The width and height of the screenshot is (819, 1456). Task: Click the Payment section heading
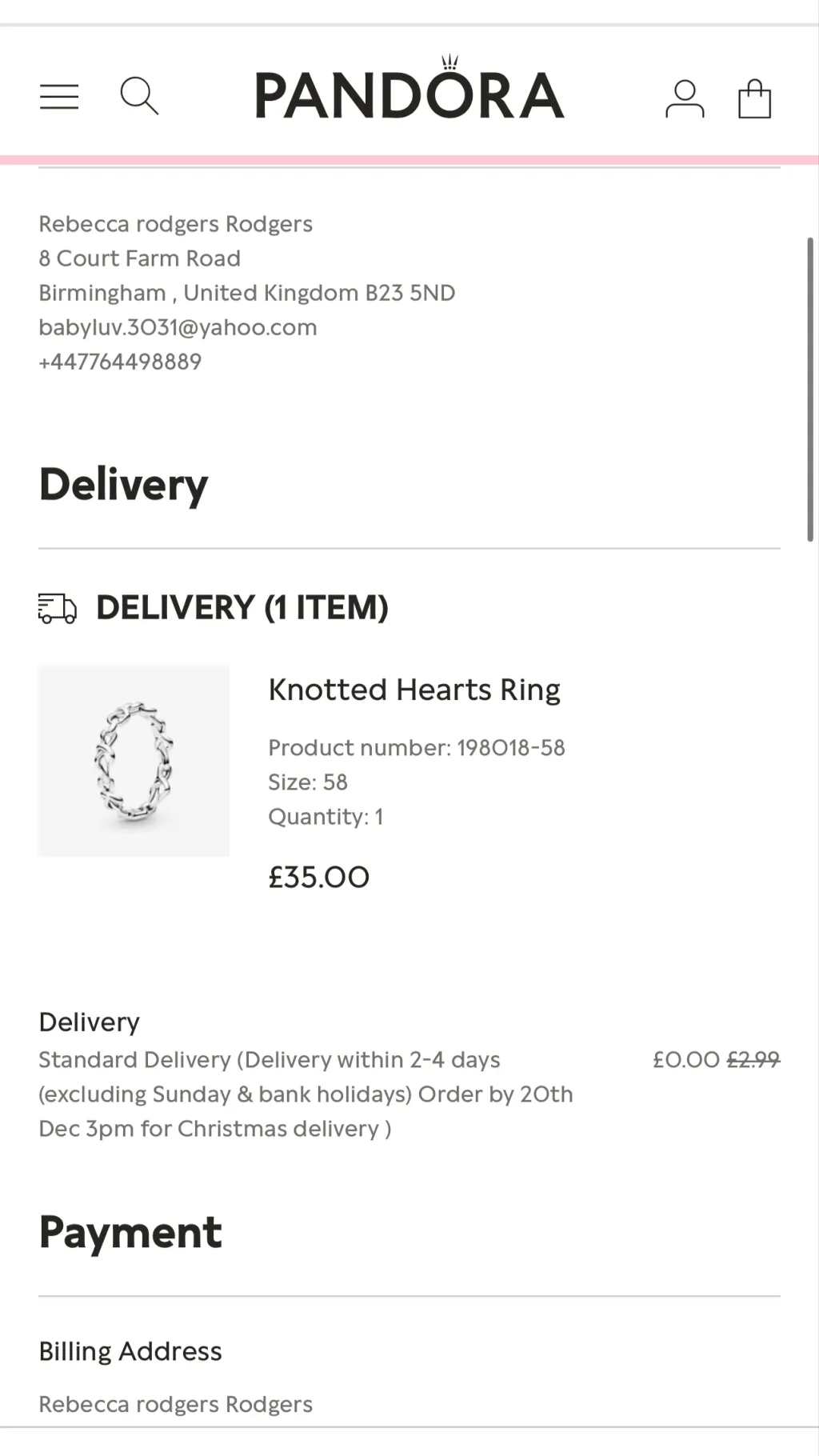(130, 1233)
